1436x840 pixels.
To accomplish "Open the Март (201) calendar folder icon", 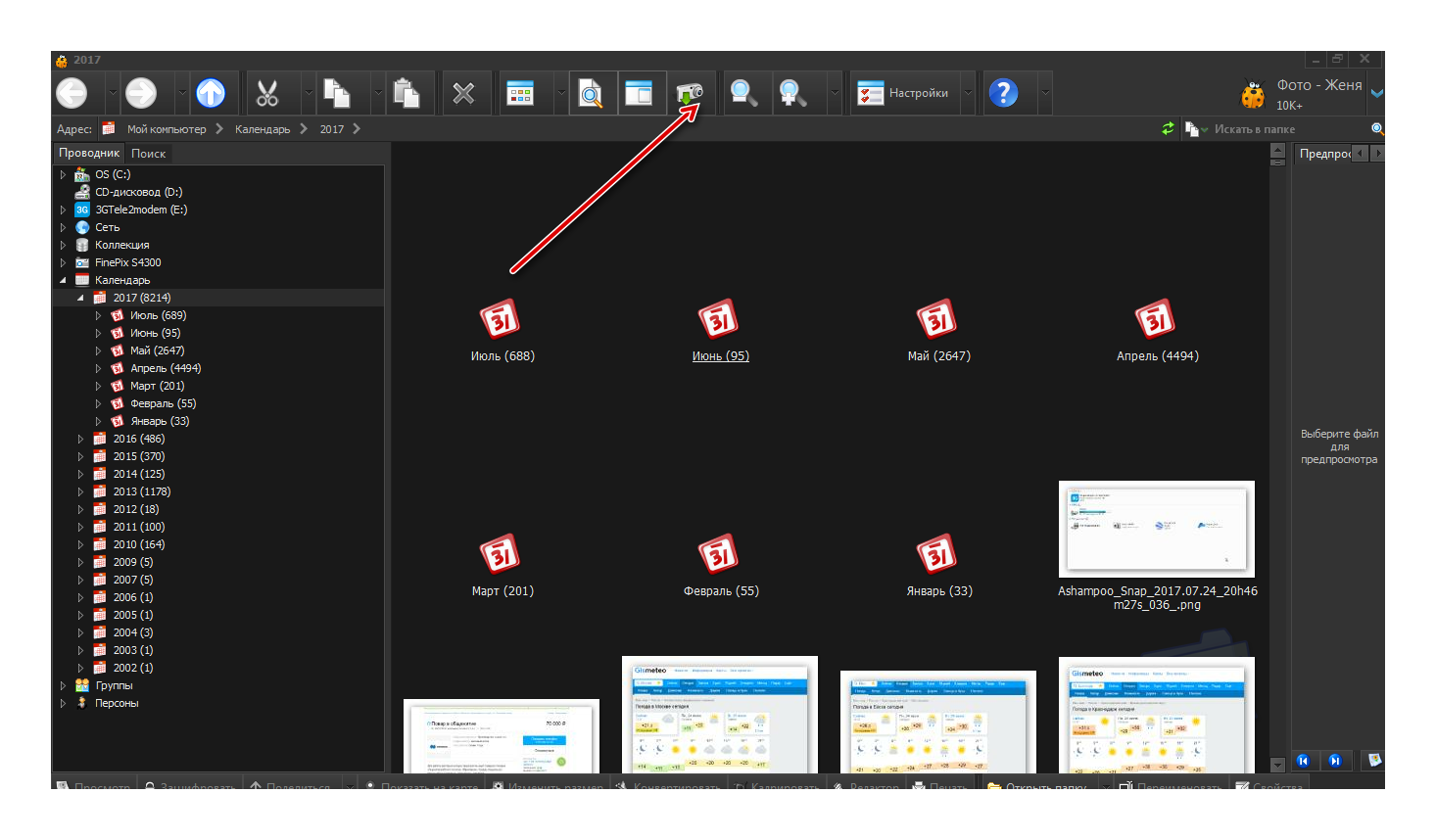I will pos(500,553).
